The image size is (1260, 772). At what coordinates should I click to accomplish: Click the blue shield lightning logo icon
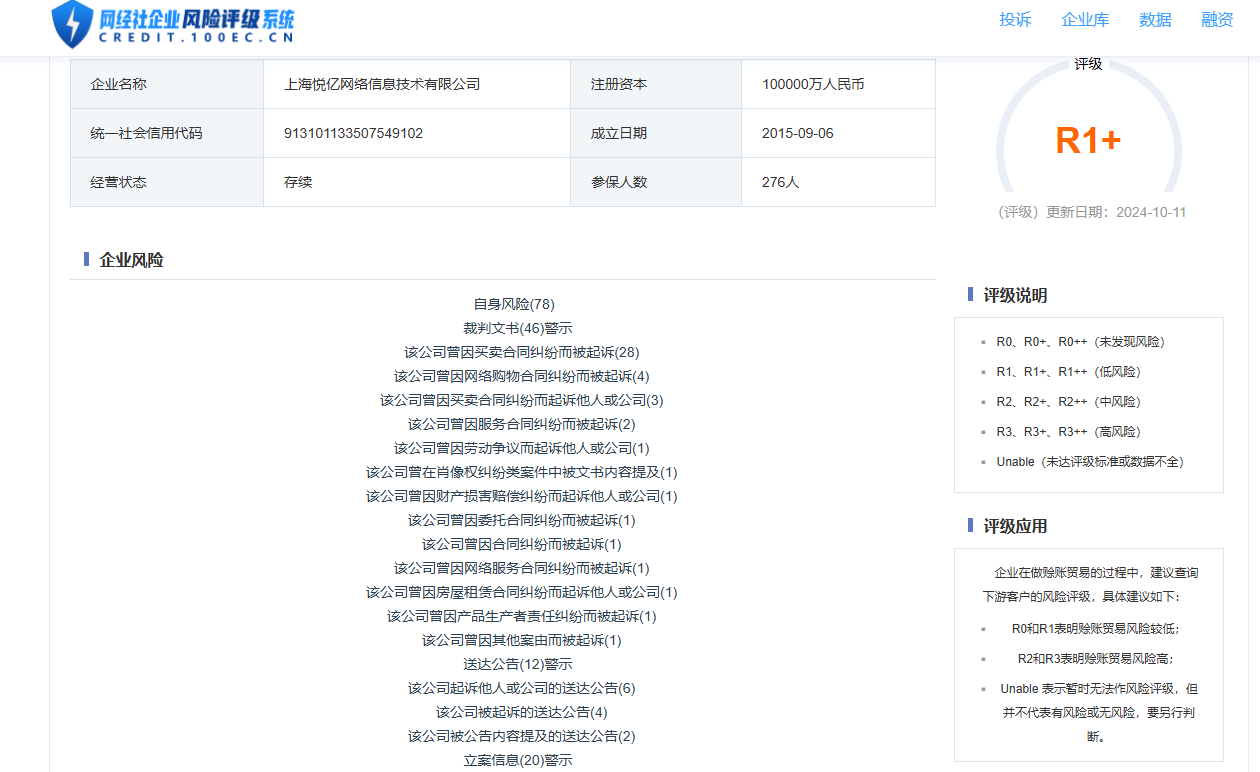pos(72,24)
